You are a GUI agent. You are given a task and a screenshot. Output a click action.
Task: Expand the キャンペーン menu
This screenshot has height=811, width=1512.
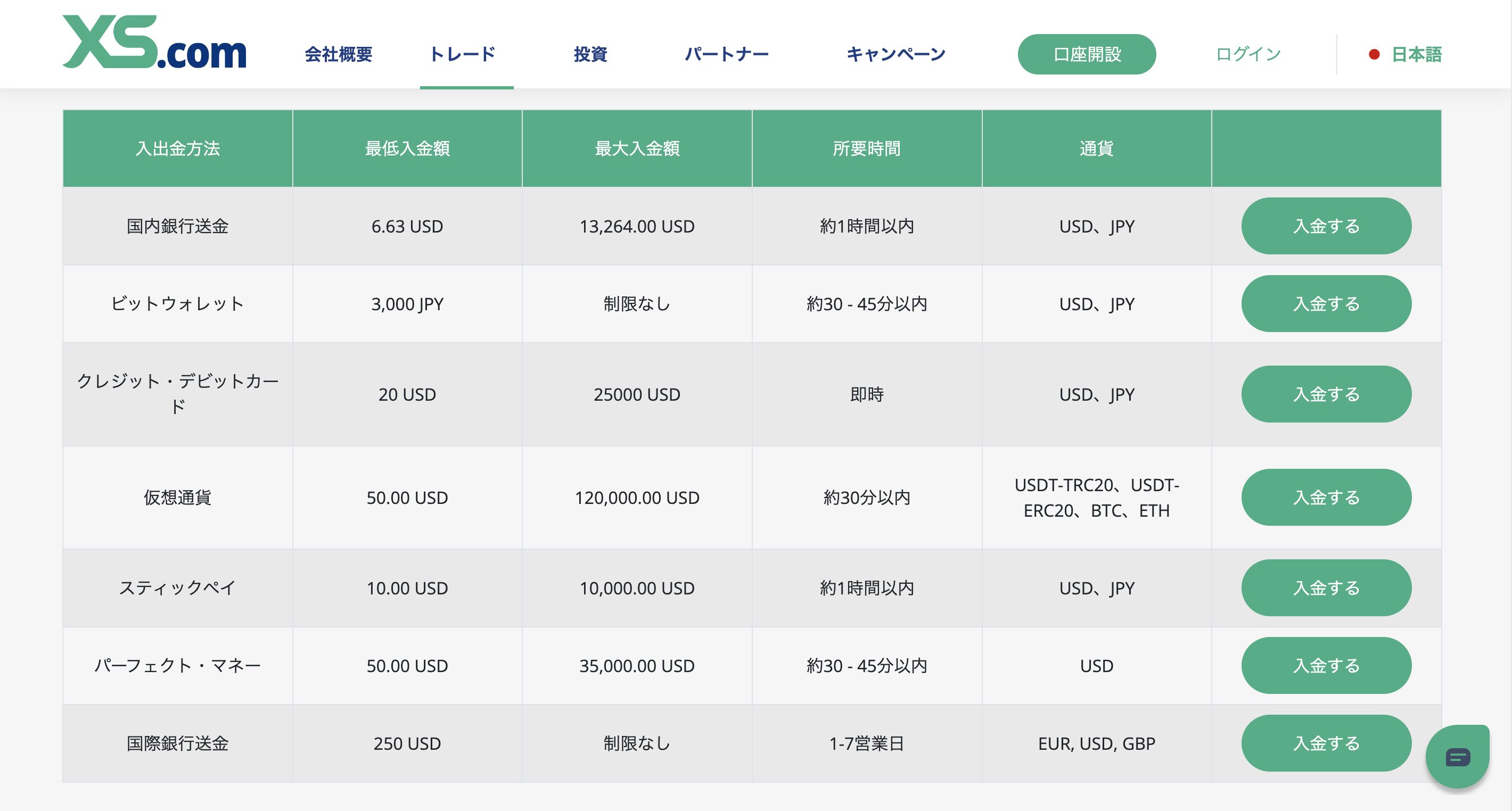tap(895, 55)
